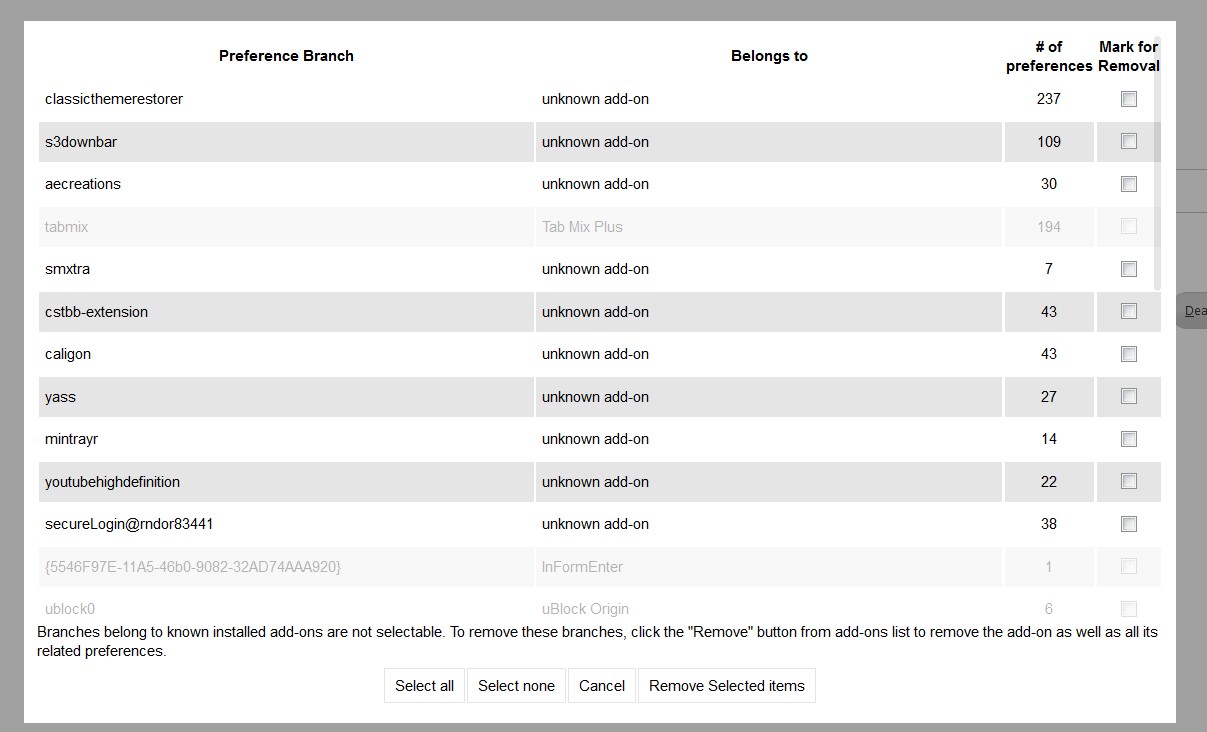Click the Select none button

(x=516, y=686)
